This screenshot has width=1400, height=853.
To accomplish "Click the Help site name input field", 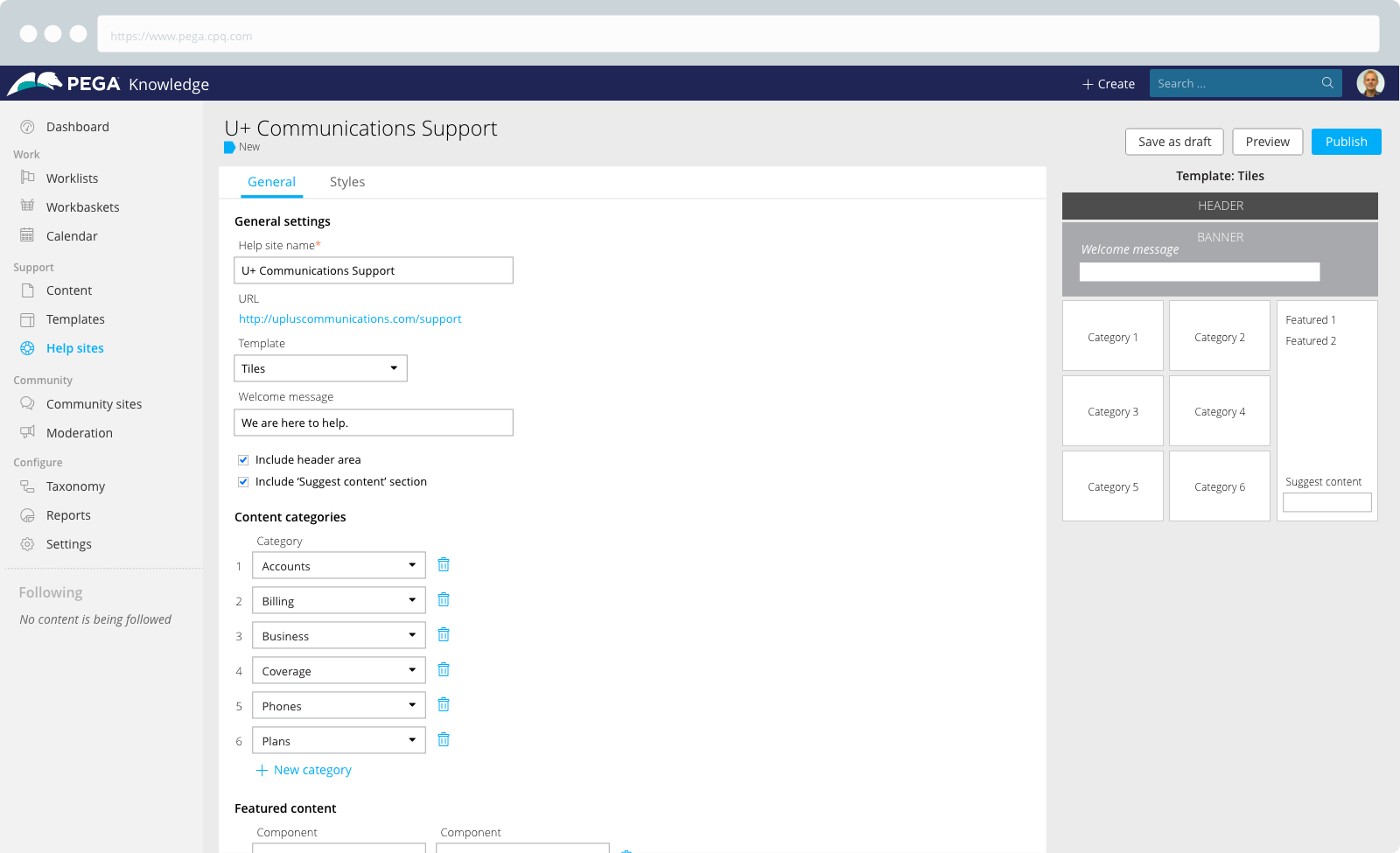I will point(374,270).
